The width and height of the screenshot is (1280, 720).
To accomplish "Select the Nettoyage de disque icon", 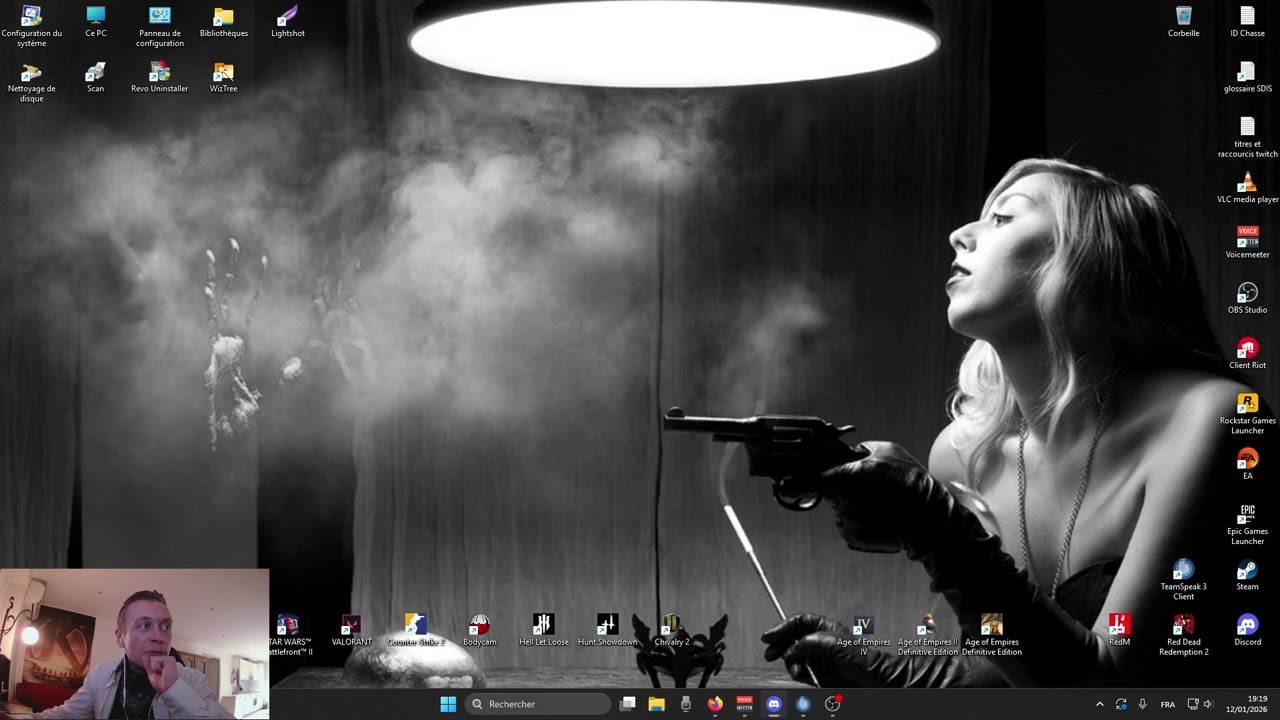I will tap(31, 82).
